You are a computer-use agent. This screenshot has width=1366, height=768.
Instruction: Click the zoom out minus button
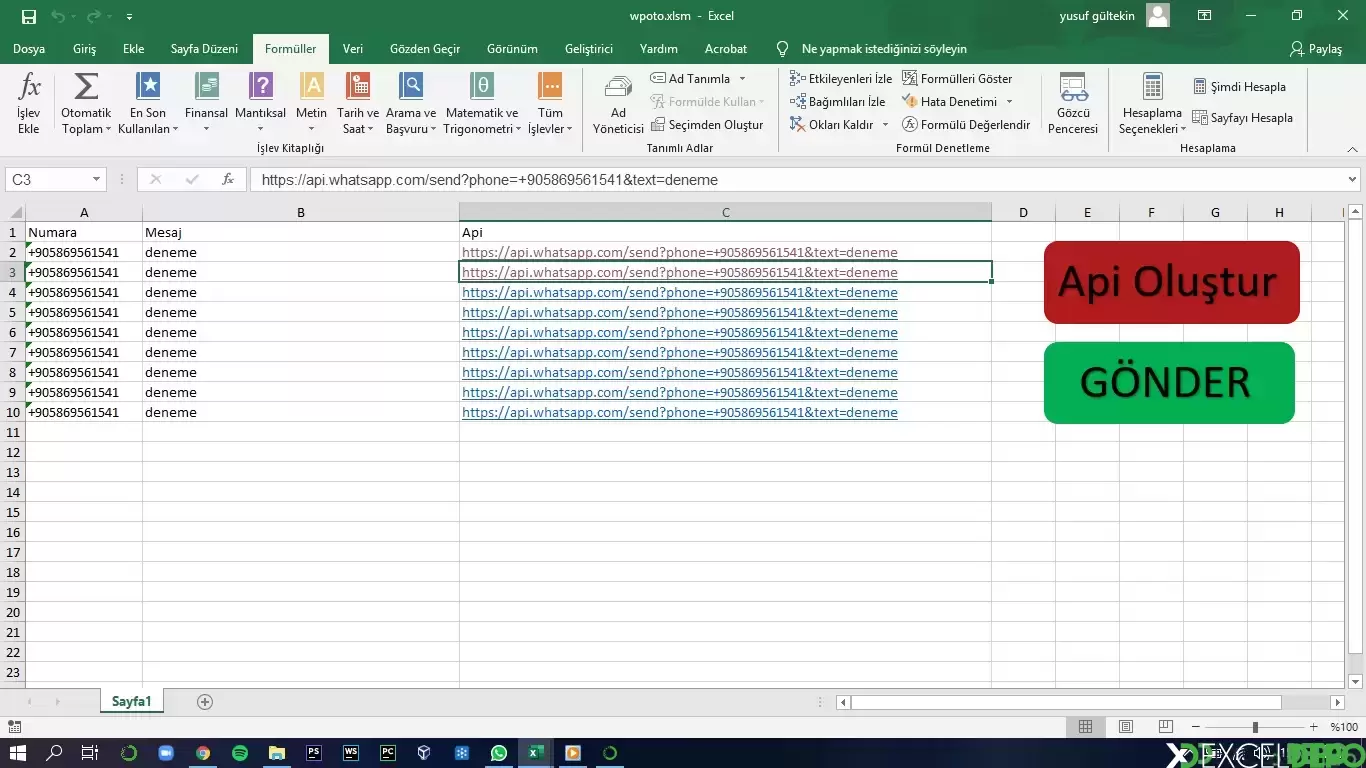[1194, 727]
